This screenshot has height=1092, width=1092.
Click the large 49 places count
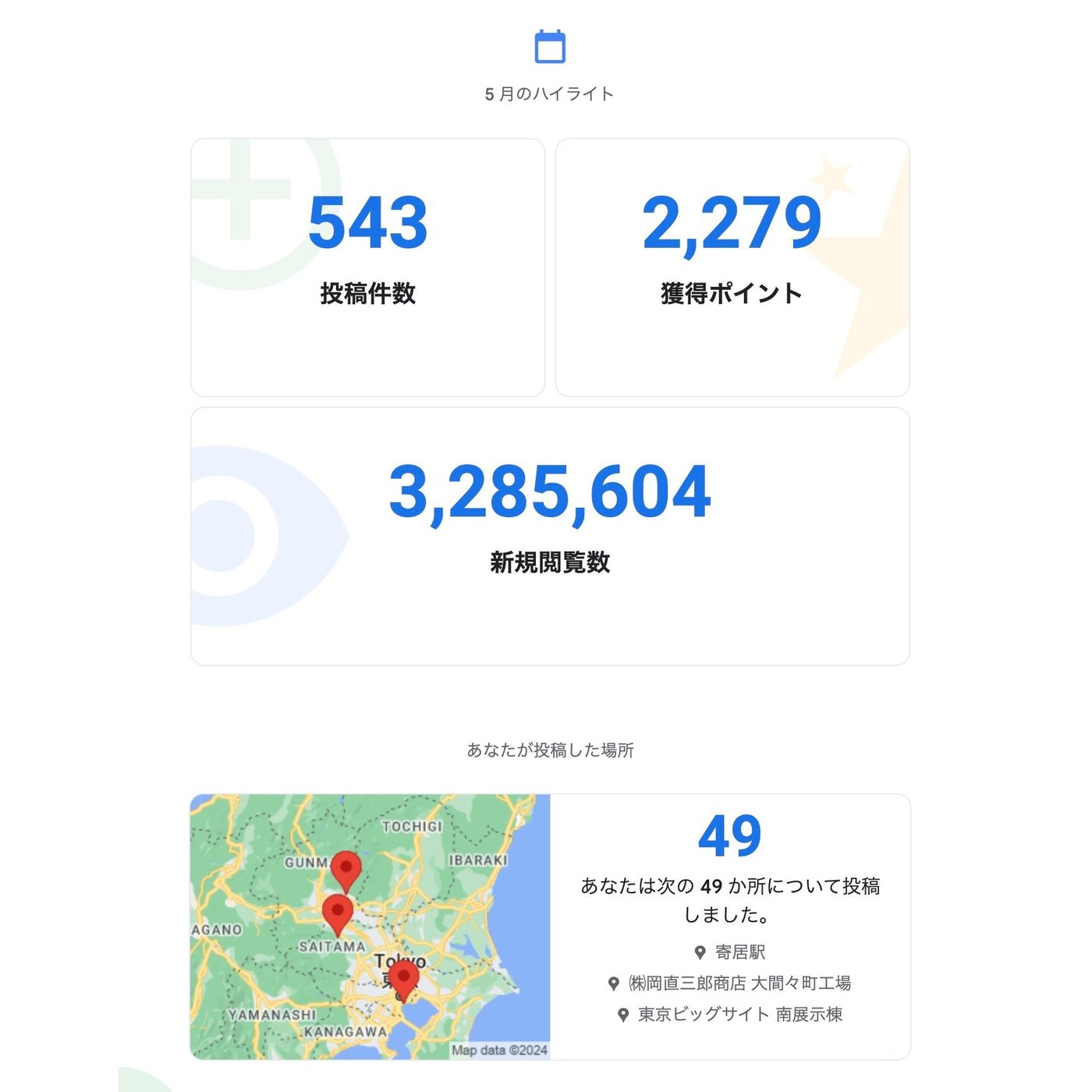click(x=729, y=836)
